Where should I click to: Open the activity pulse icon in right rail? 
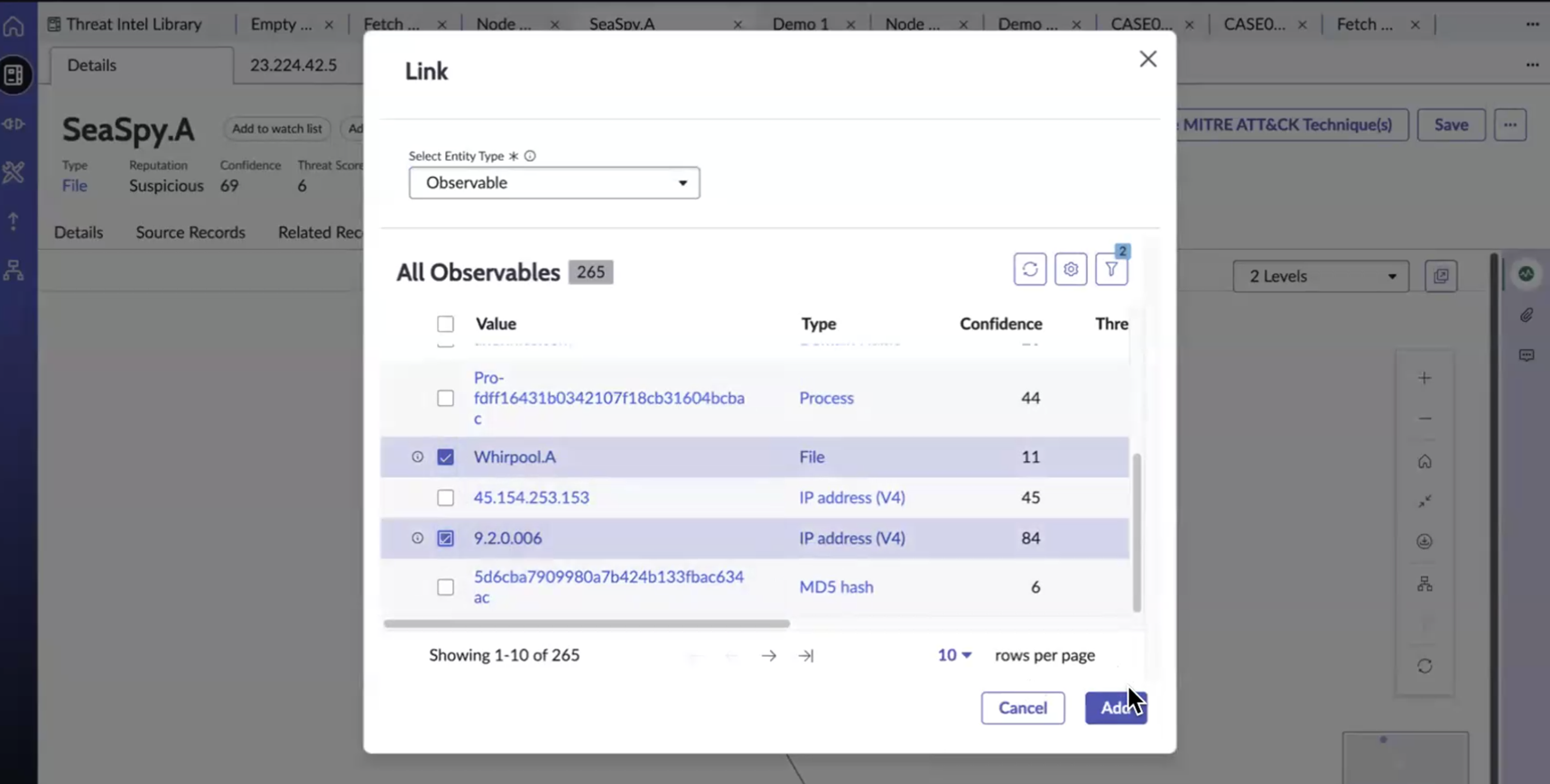pyautogui.click(x=1527, y=273)
